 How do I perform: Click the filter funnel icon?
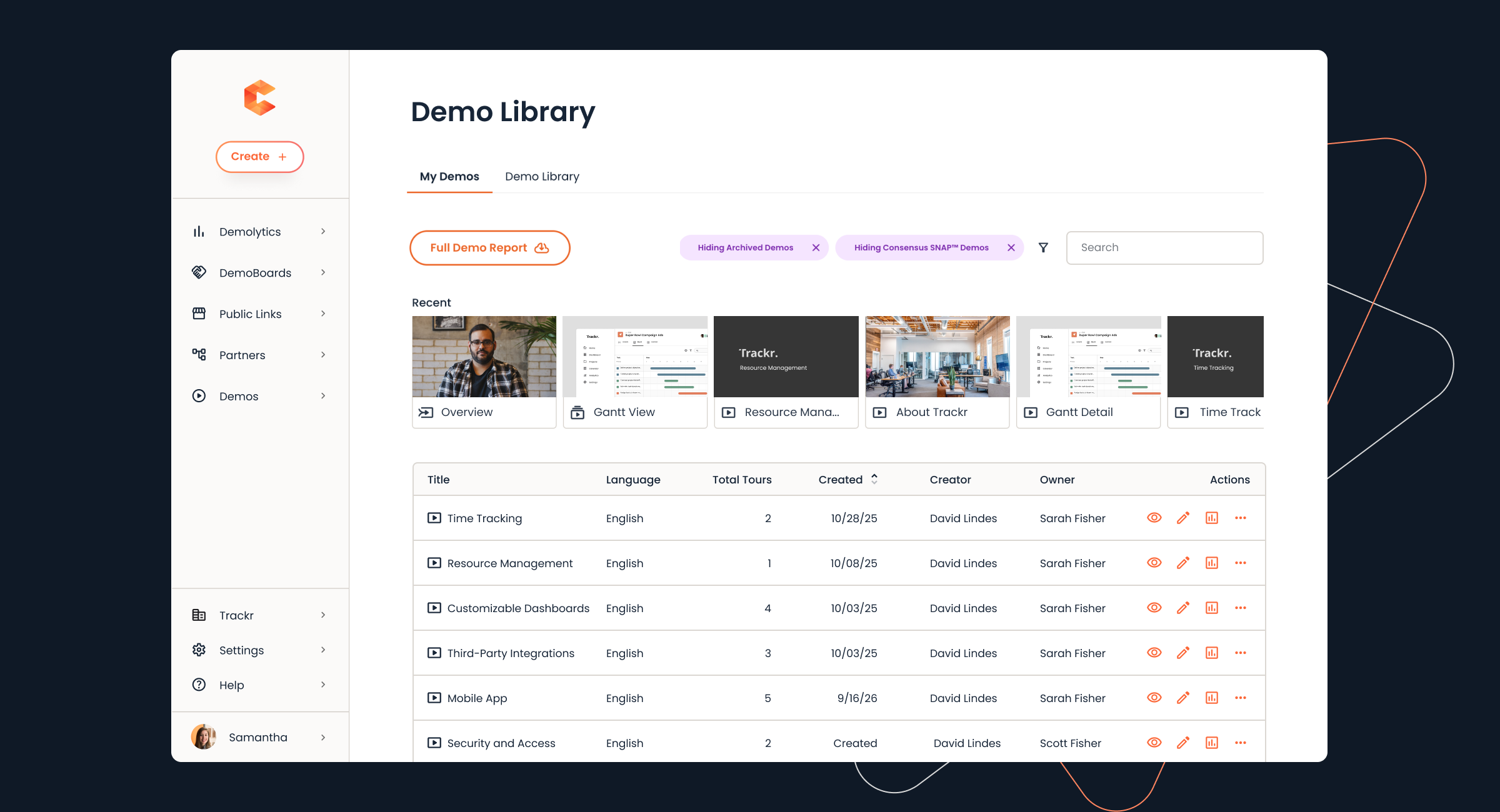1043,247
